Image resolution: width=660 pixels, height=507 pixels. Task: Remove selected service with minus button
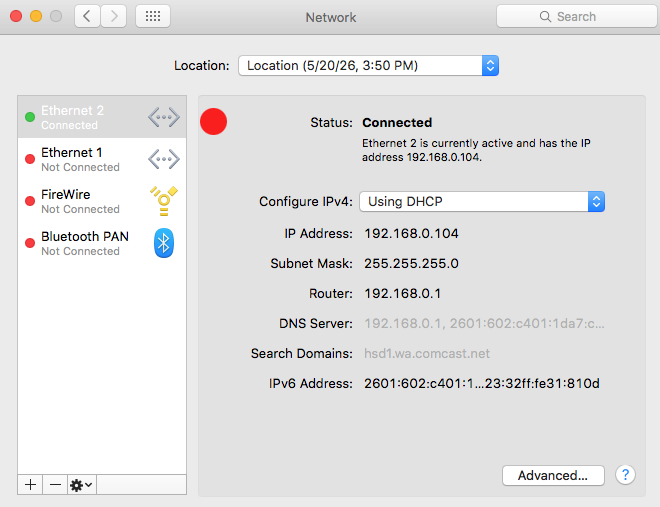55,485
